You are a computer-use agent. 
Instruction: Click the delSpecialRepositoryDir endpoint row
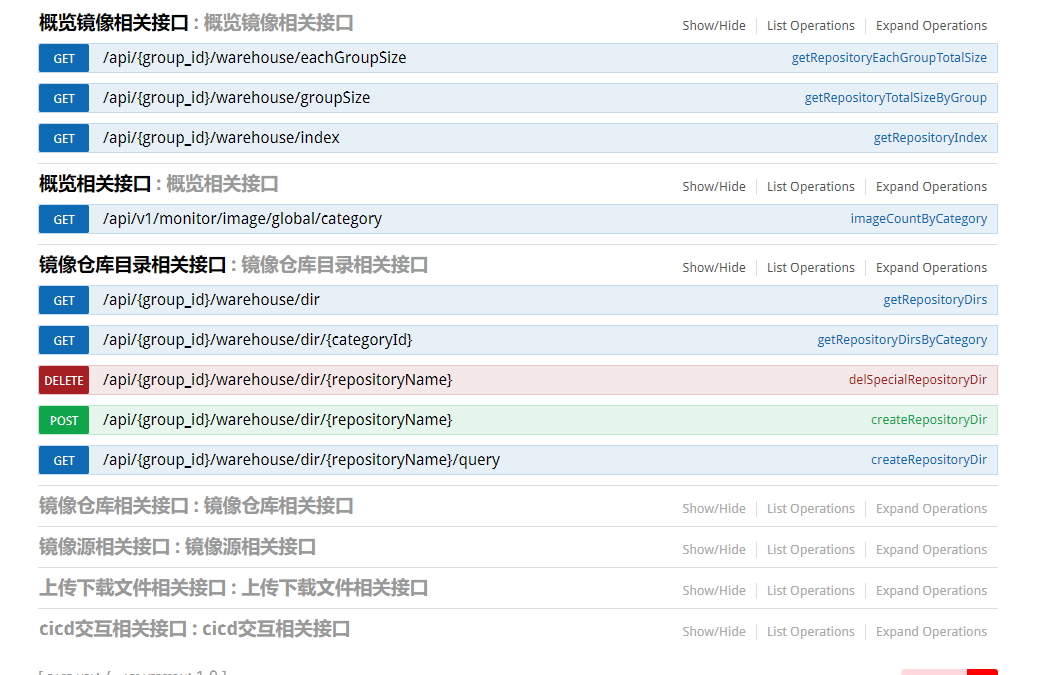point(500,380)
